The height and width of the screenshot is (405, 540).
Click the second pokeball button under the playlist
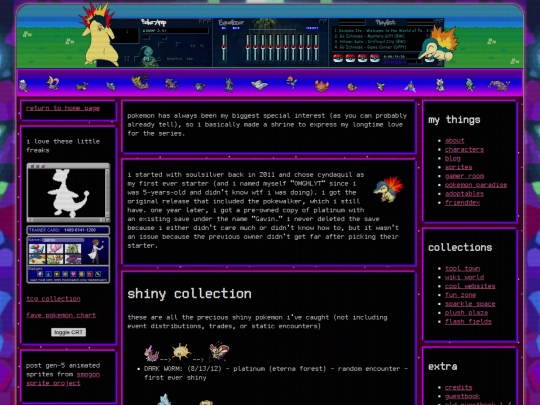350,58
